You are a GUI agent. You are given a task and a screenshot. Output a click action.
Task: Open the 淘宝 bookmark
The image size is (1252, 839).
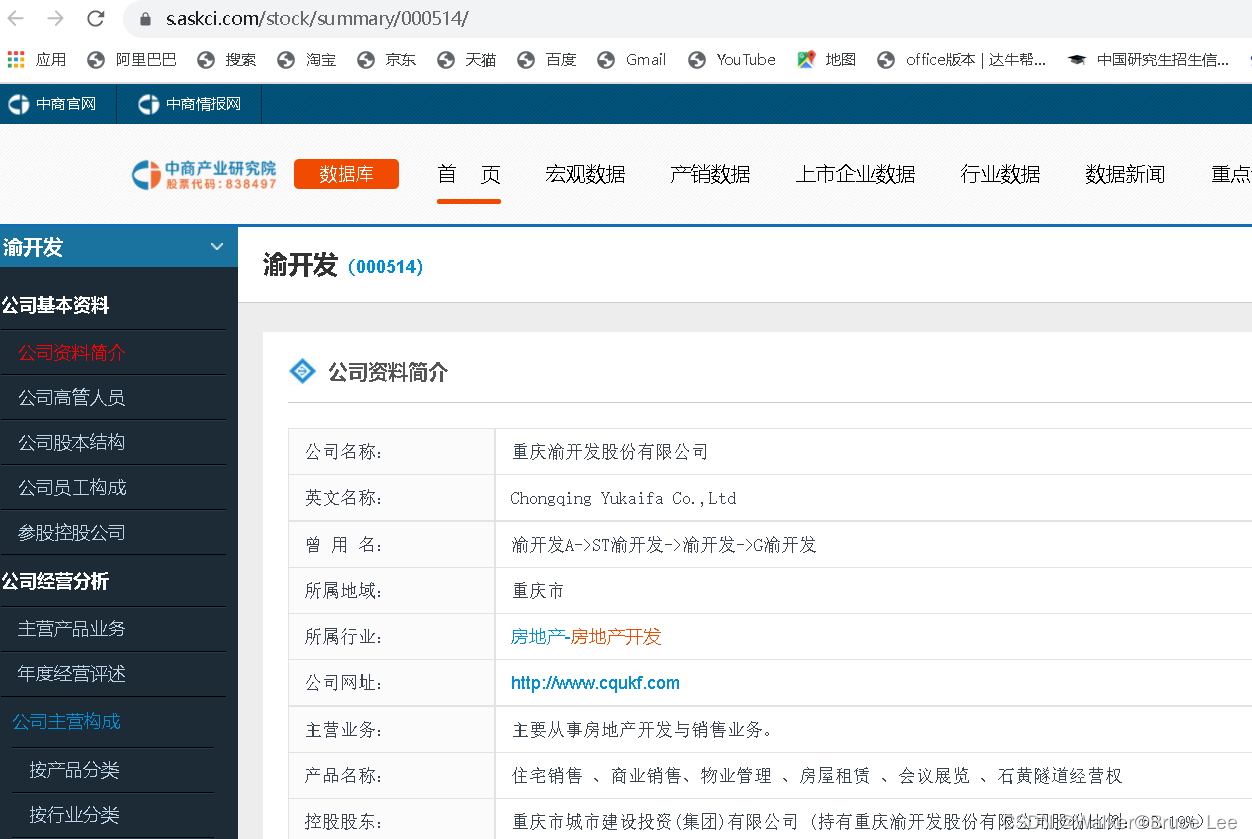coord(307,60)
